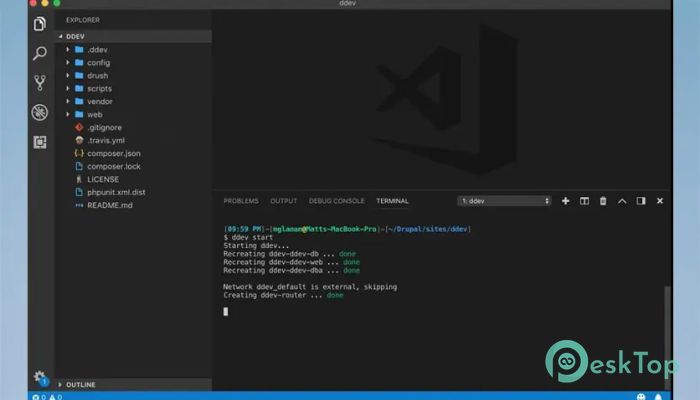Open the .gitignore file name

[x=104, y=127]
